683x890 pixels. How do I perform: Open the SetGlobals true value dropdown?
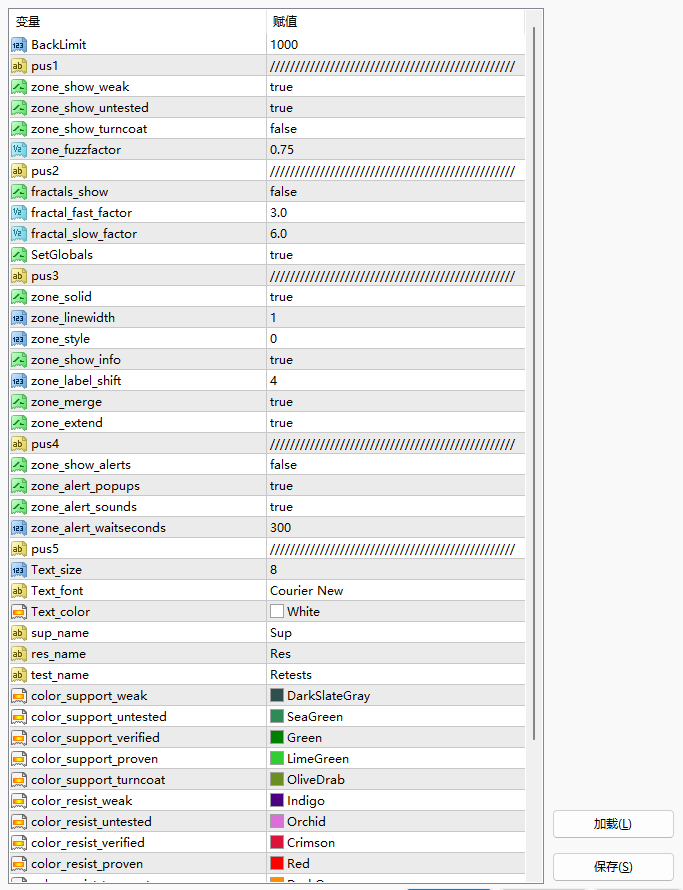click(396, 255)
